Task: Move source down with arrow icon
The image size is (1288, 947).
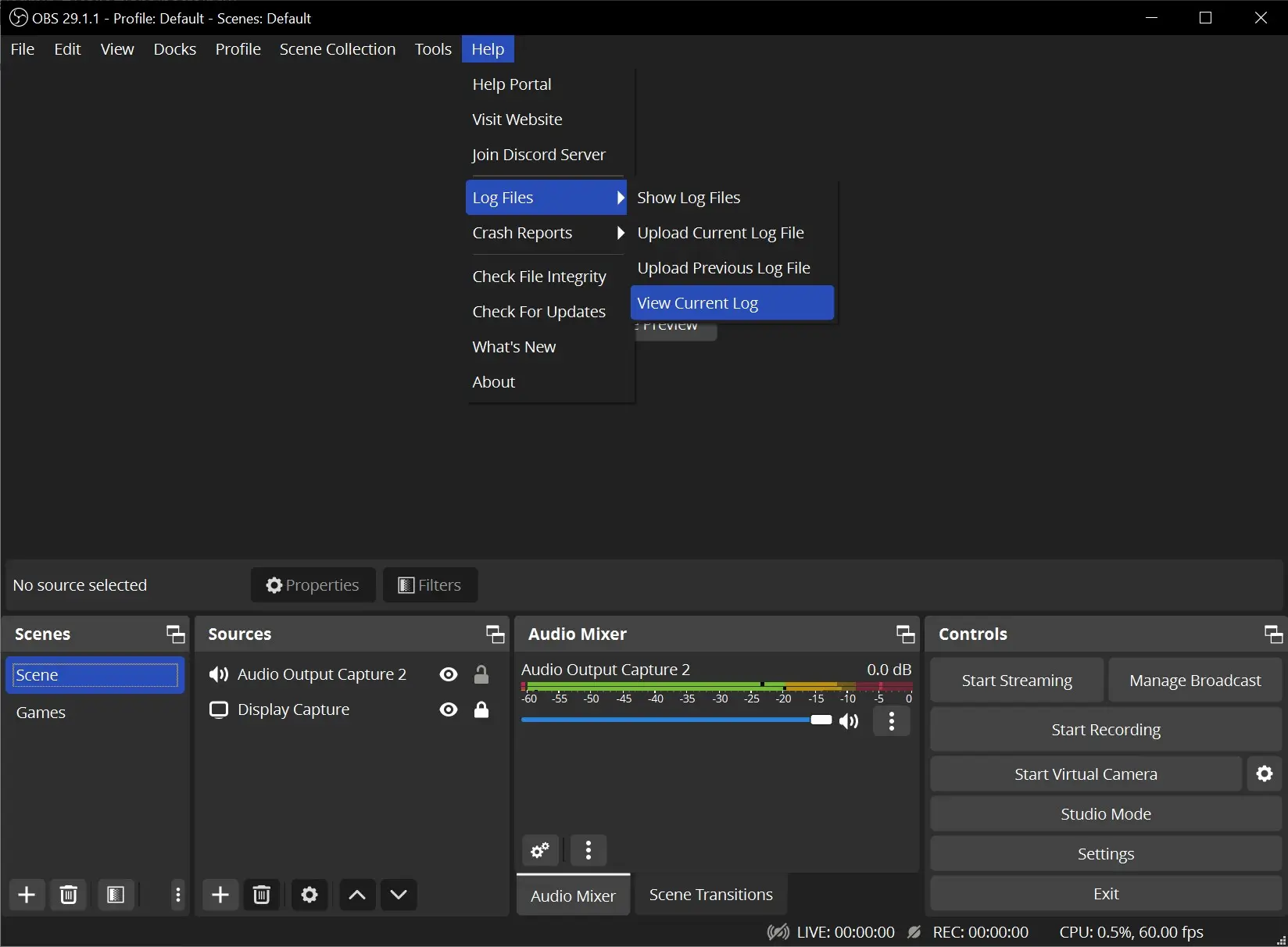Action: (x=399, y=895)
